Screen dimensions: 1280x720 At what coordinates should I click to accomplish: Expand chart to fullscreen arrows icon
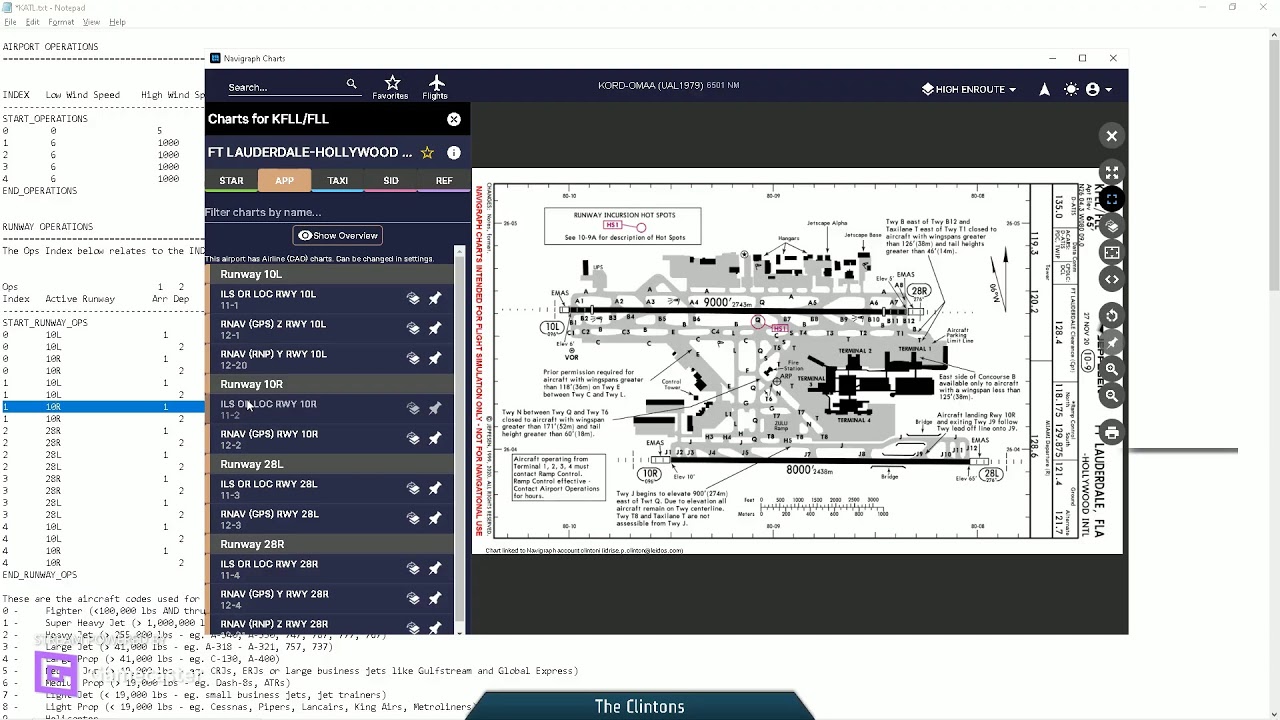[x=1111, y=173]
